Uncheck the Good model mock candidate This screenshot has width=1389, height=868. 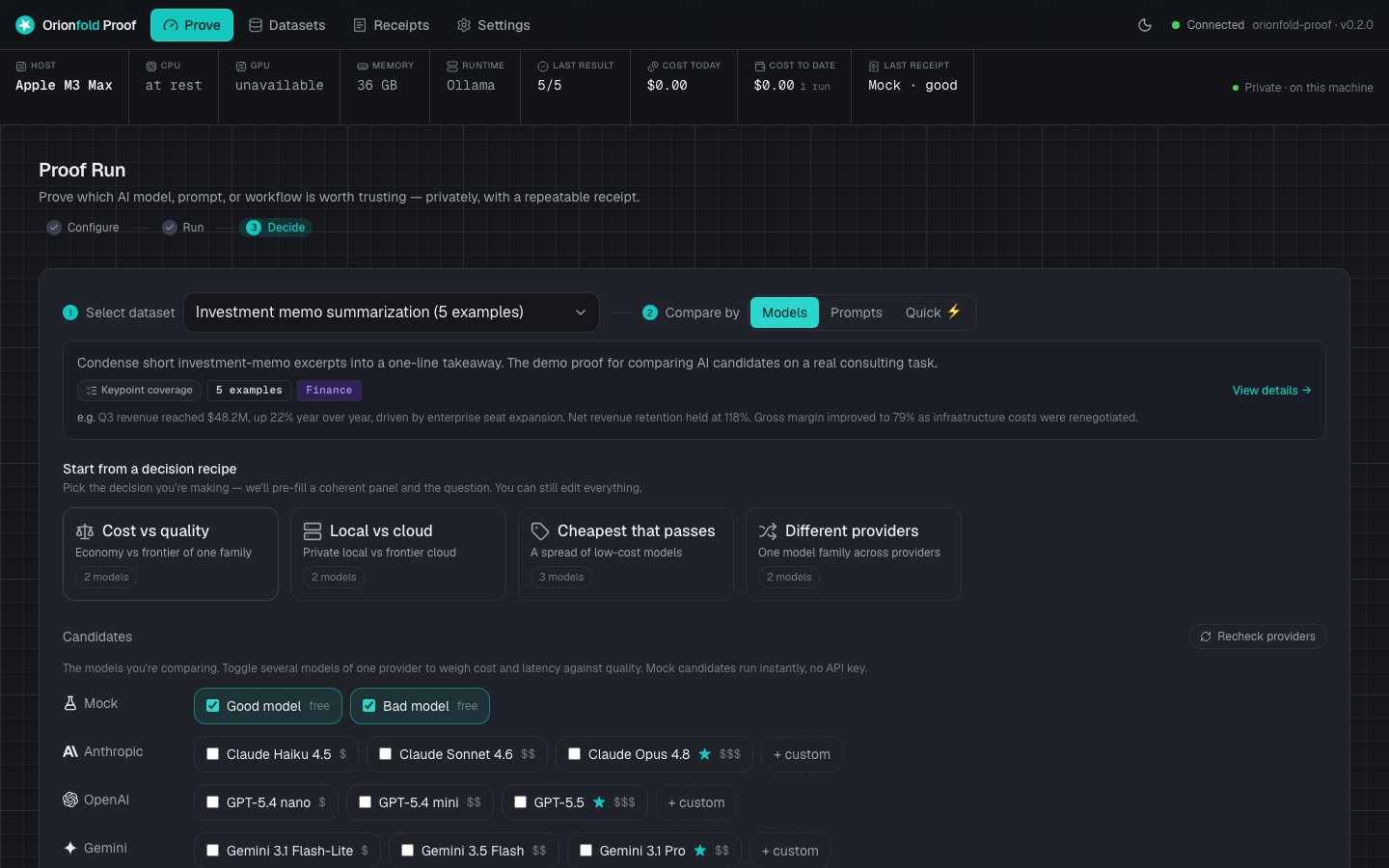(x=213, y=706)
